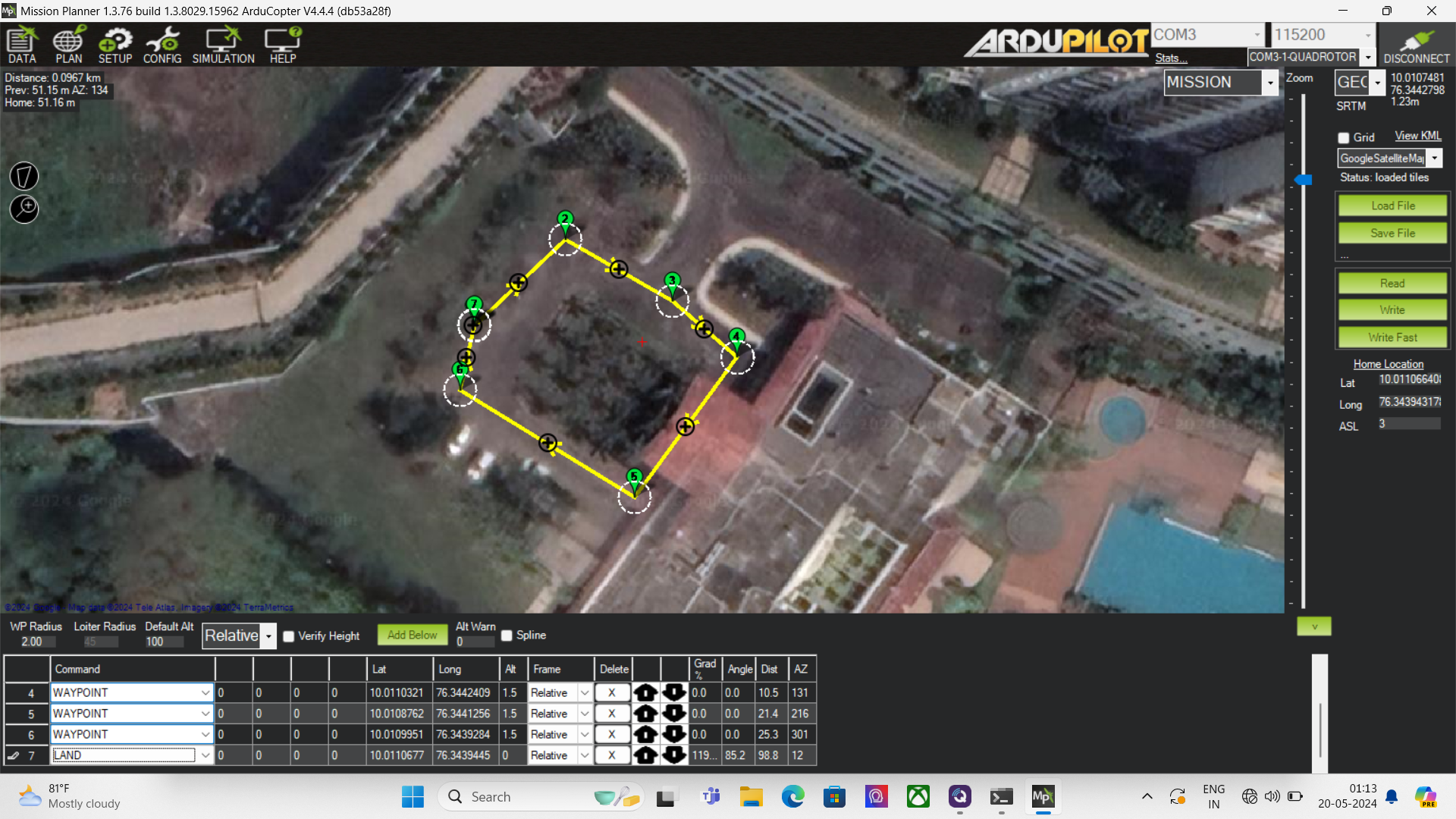This screenshot has width=1456, height=819.
Task: Click the polygon draw tool icon
Action: coord(24,176)
